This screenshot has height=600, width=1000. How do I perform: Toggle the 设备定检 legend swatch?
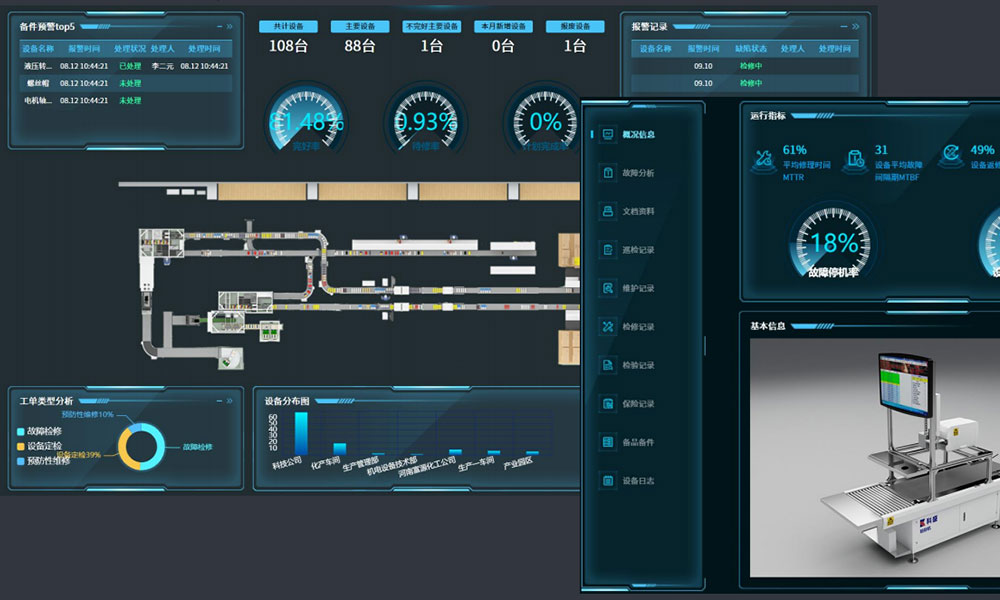coord(21,446)
